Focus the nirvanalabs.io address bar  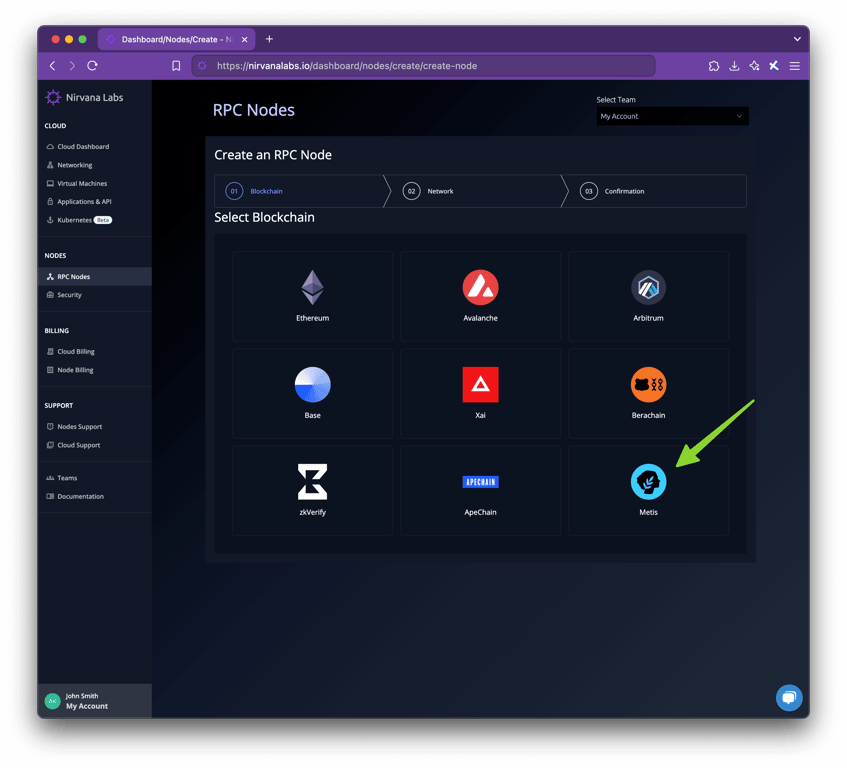click(x=424, y=66)
